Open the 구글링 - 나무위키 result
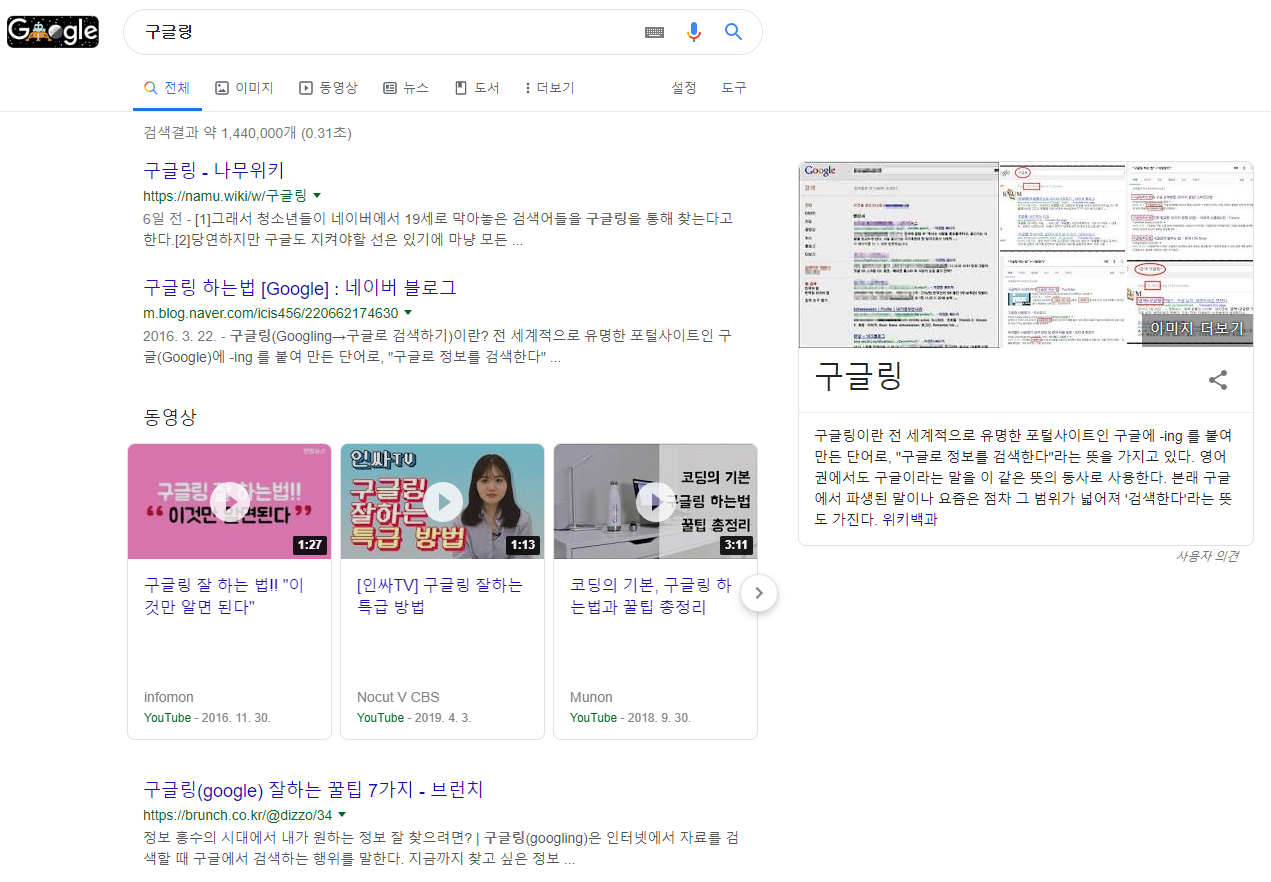This screenshot has height=882, width=1271. [214, 170]
